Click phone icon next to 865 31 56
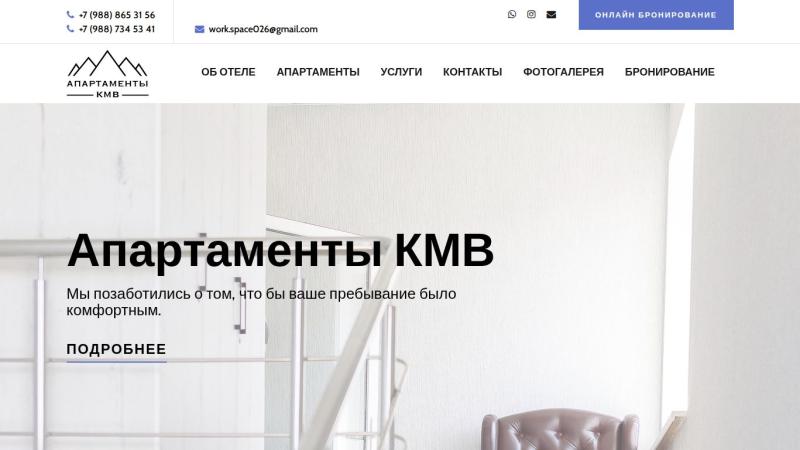 click(x=70, y=15)
